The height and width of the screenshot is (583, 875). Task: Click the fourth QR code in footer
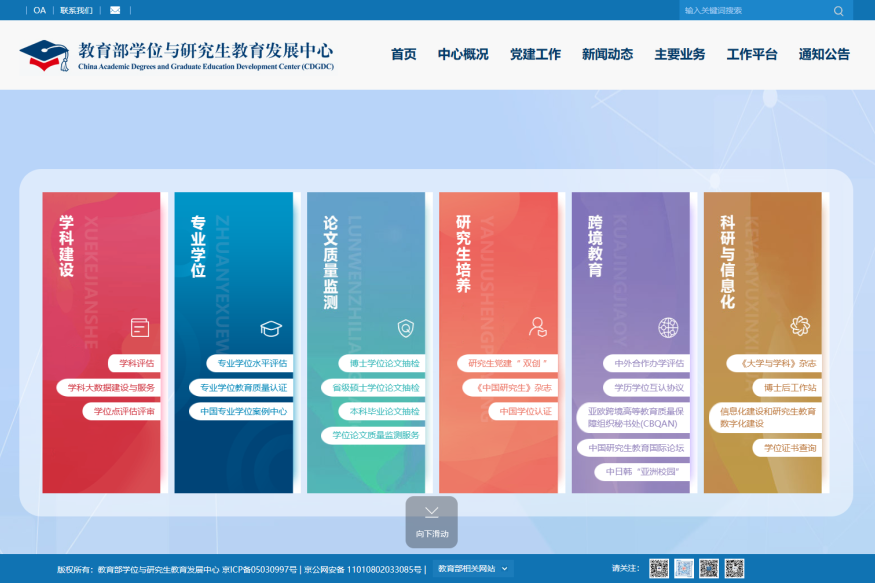tap(734, 568)
